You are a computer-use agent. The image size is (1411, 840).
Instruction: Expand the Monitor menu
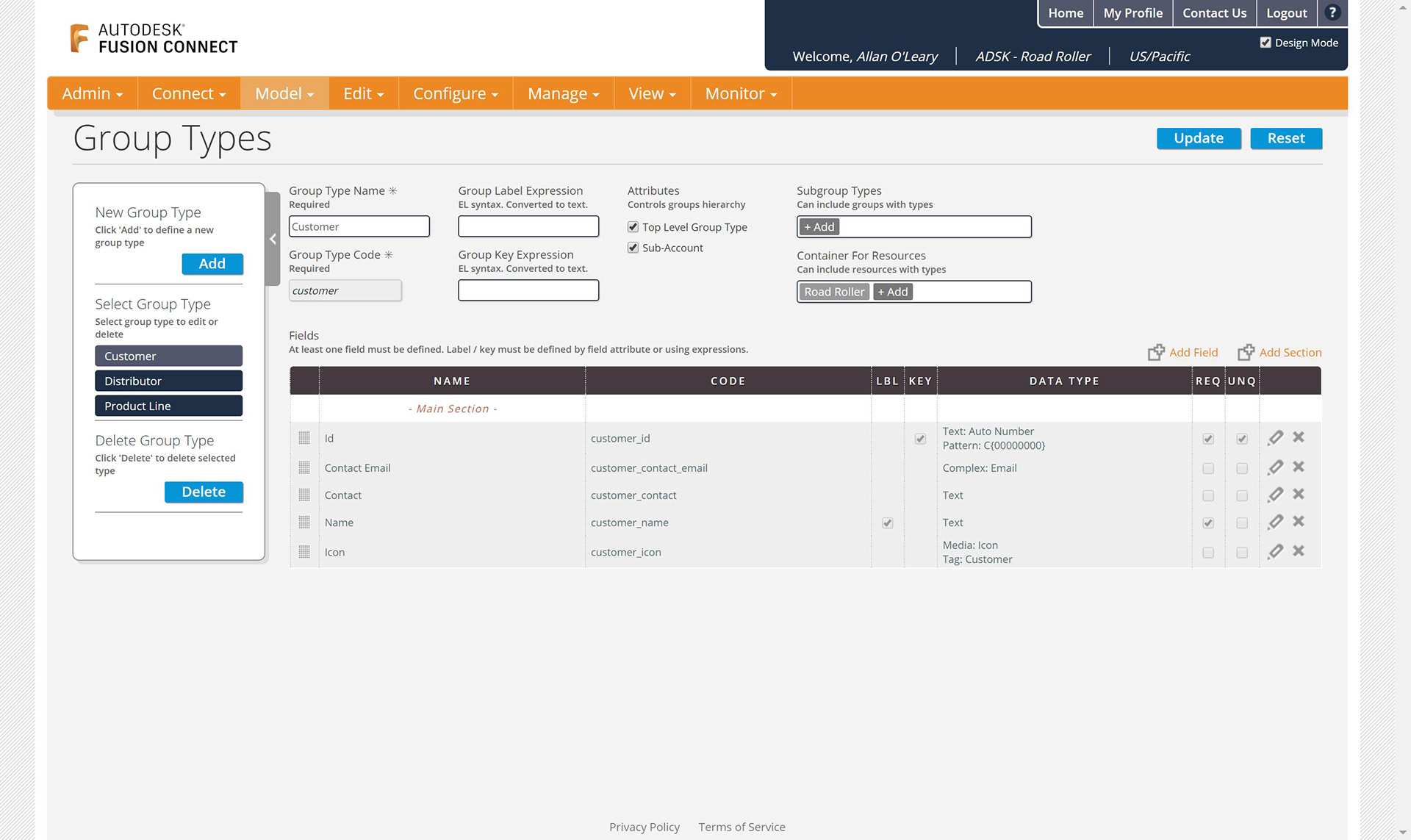740,93
